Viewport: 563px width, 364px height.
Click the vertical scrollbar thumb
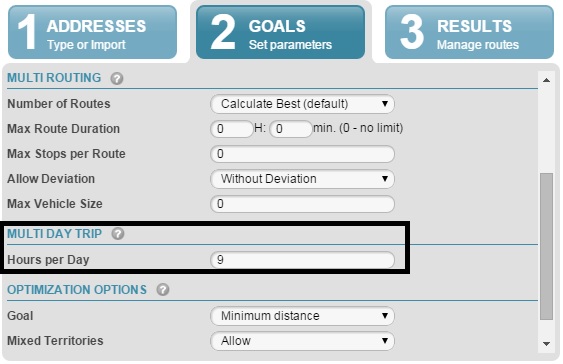pos(546,246)
